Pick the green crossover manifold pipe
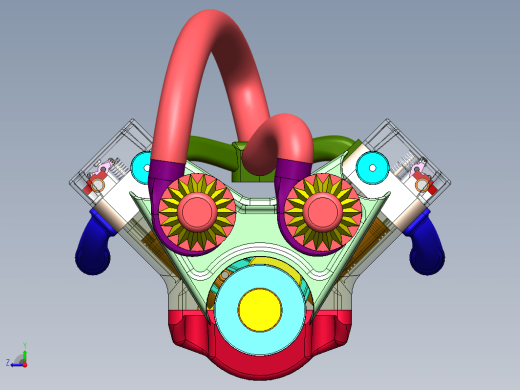Viewport: 520px width, 390px height. click(213, 152)
